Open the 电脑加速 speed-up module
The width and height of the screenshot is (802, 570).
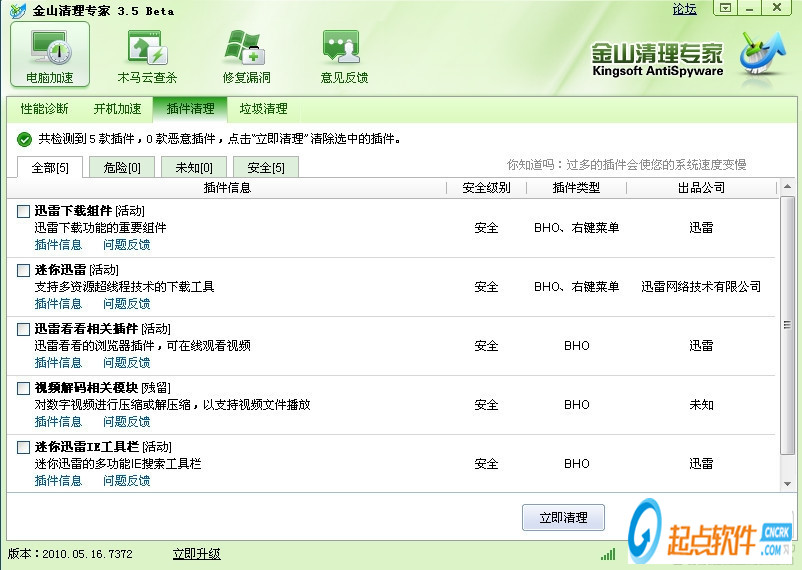pyautogui.click(x=50, y=54)
